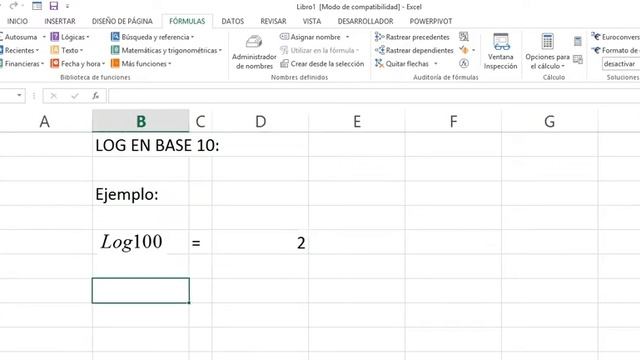Open the Recientes functions list
Viewport: 640px width, 360px height.
point(20,50)
